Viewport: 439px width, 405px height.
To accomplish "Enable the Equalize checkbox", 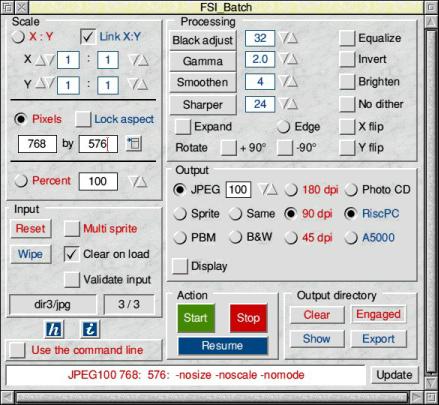I will tap(347, 38).
